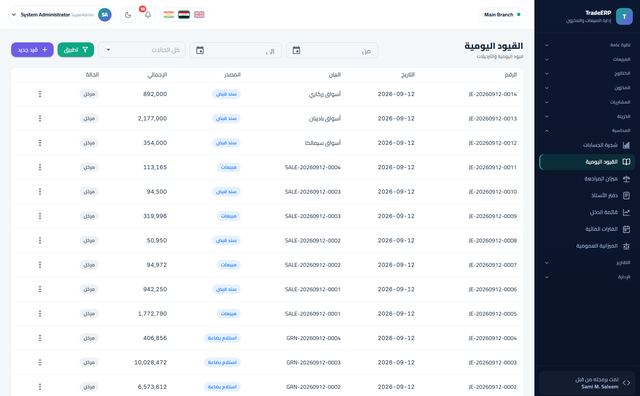Image resolution: width=640 pixels, height=396 pixels.
Task: Switch language using the Egyptian flag
Action: click(x=184, y=15)
